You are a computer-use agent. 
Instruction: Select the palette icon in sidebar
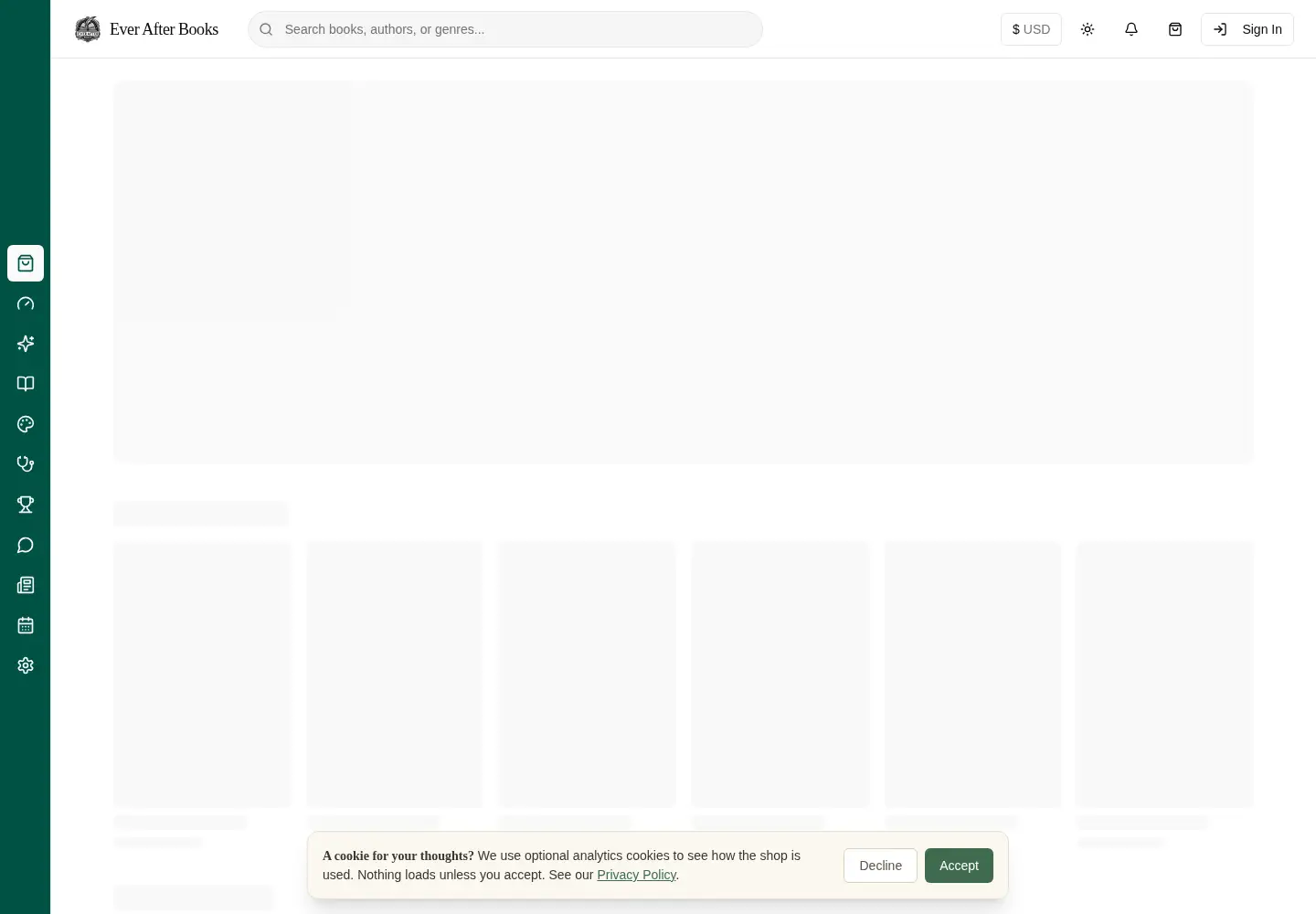coord(26,424)
